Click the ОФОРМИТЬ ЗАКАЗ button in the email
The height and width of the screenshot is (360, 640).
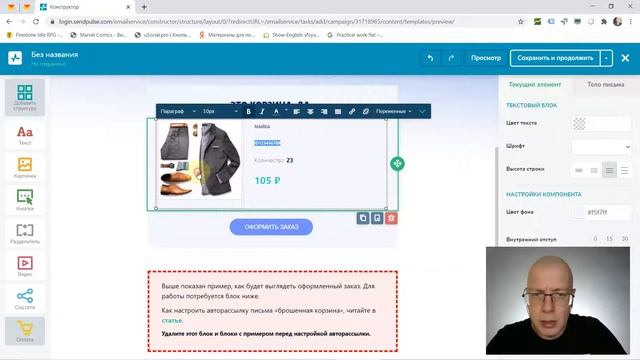pos(271,227)
